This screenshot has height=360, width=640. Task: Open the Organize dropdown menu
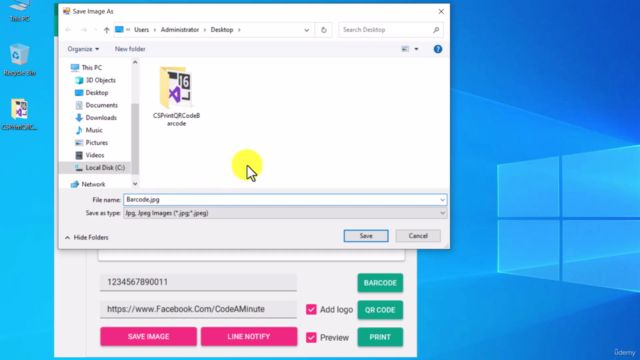(83, 49)
